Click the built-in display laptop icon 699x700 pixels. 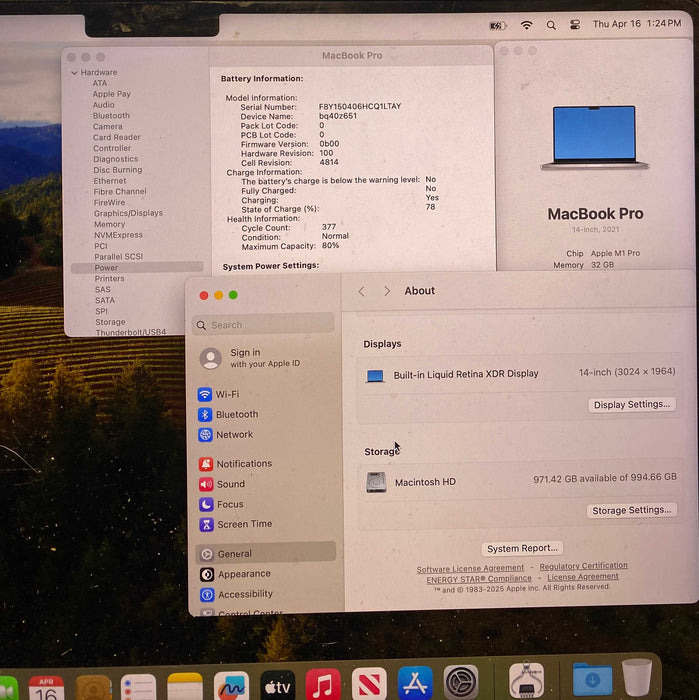coord(375,376)
